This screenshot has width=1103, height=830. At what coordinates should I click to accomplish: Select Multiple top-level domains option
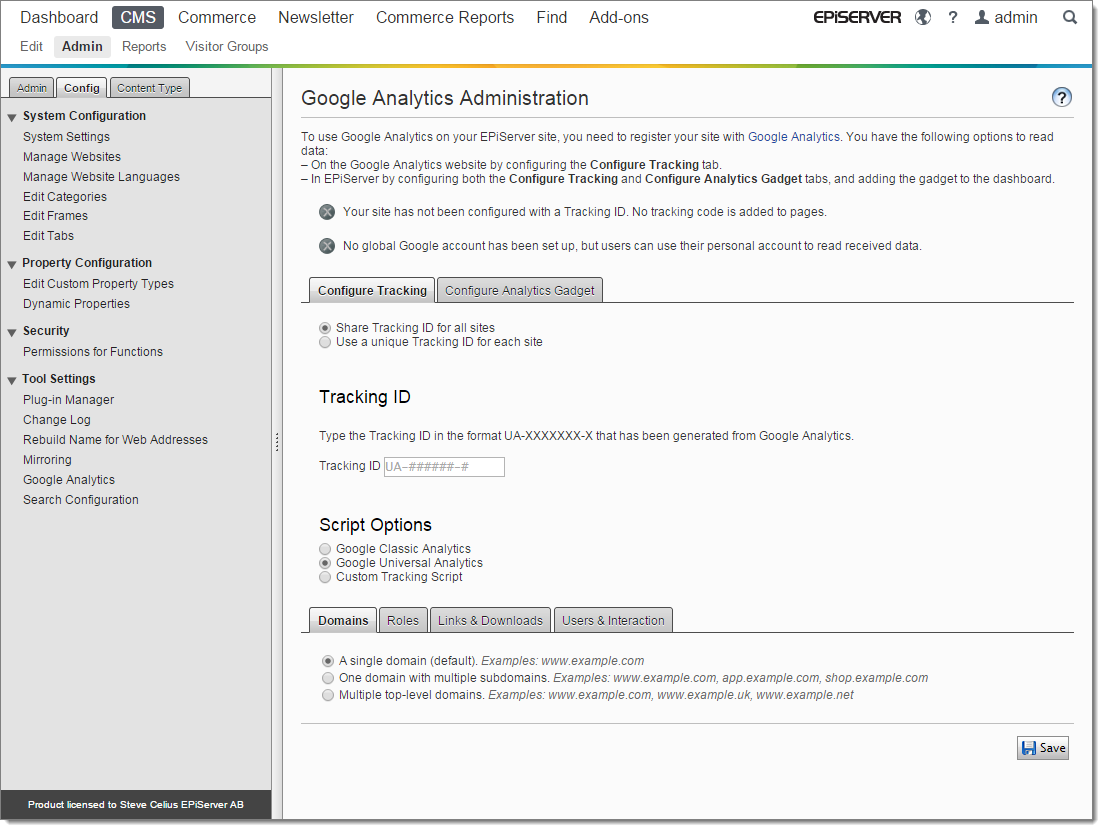coord(328,694)
